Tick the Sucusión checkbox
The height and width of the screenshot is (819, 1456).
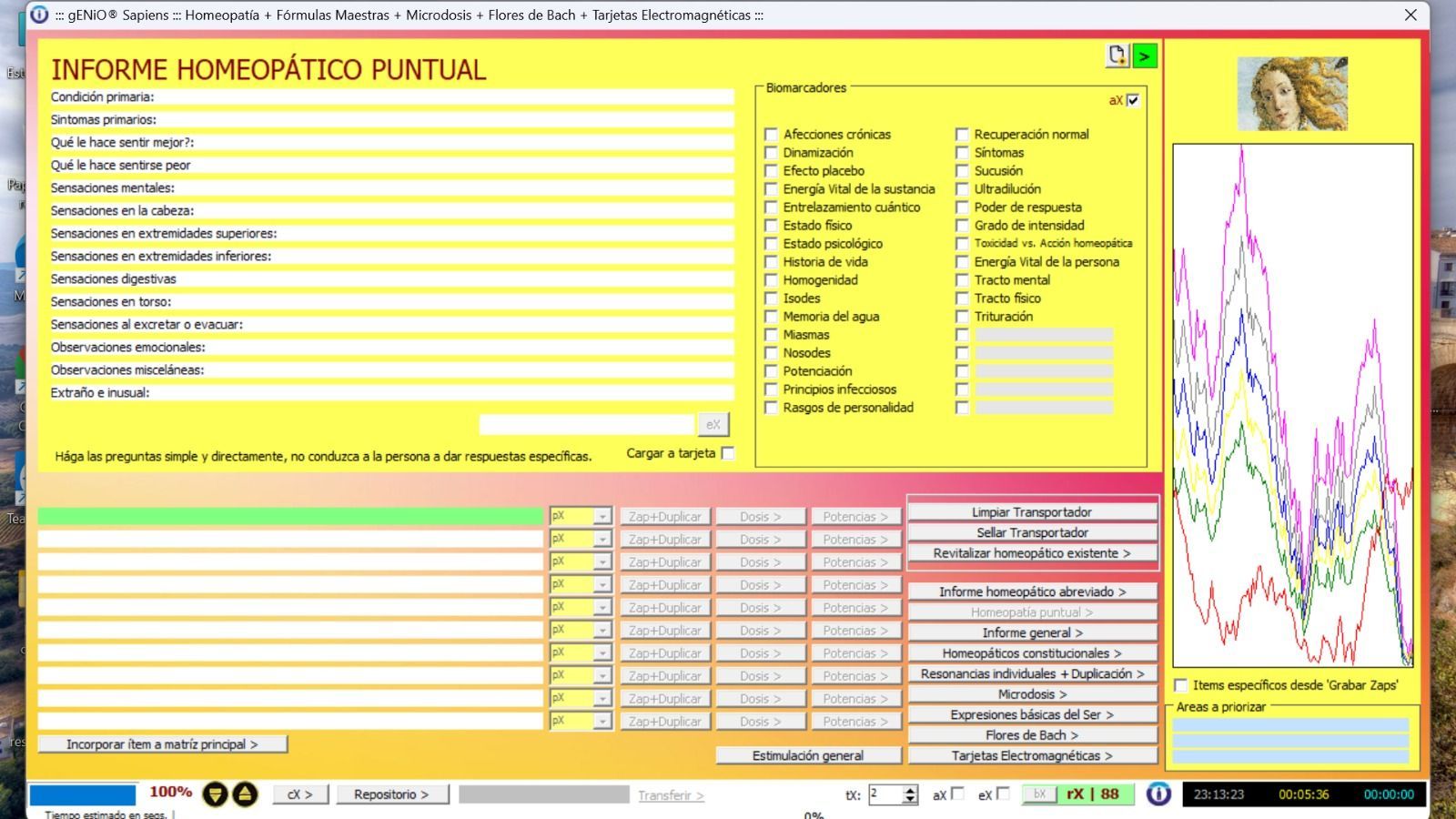tap(962, 170)
